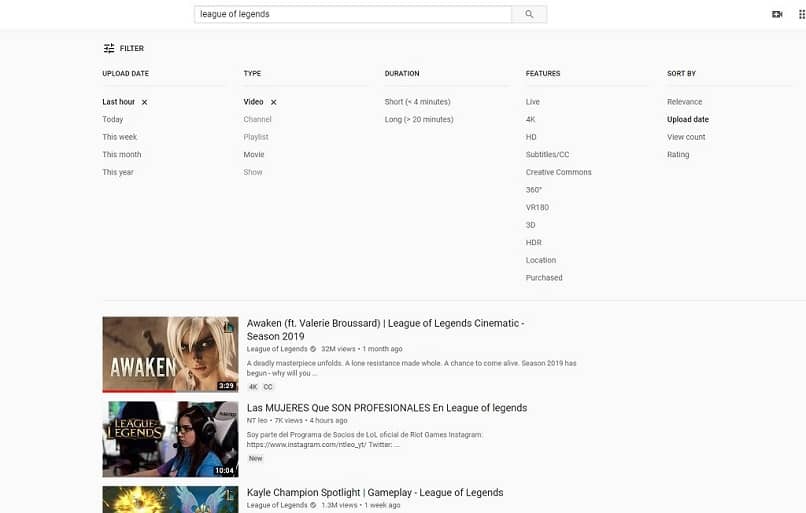Open Las MUJERES Que SON PROFESIONALES title

click(x=387, y=408)
